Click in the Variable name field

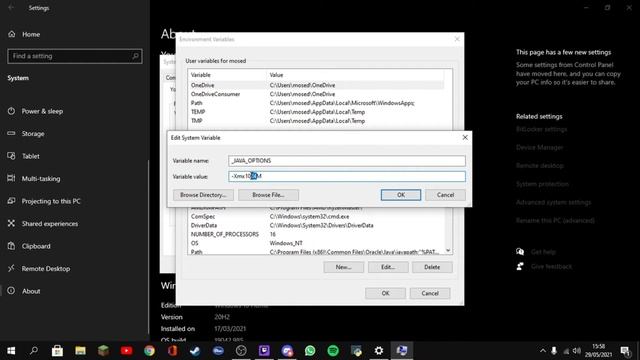(347, 160)
